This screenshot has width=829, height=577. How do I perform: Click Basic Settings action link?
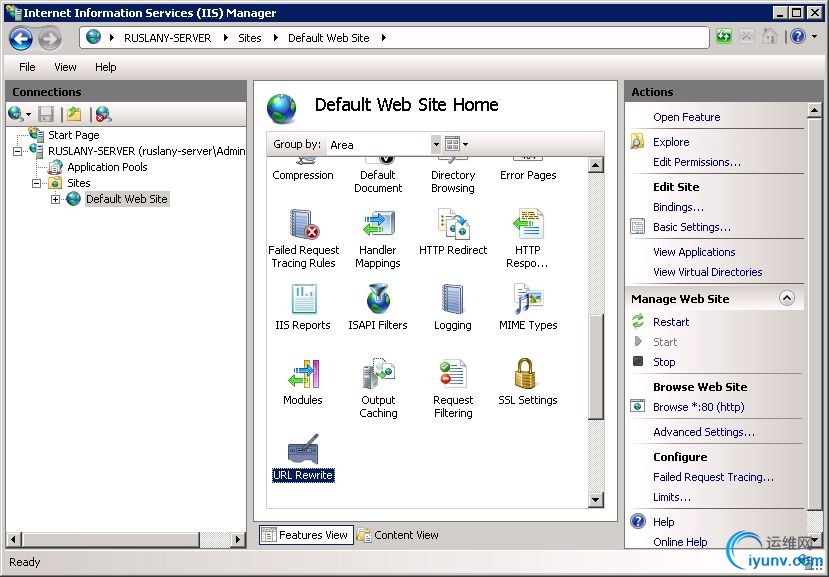692,227
